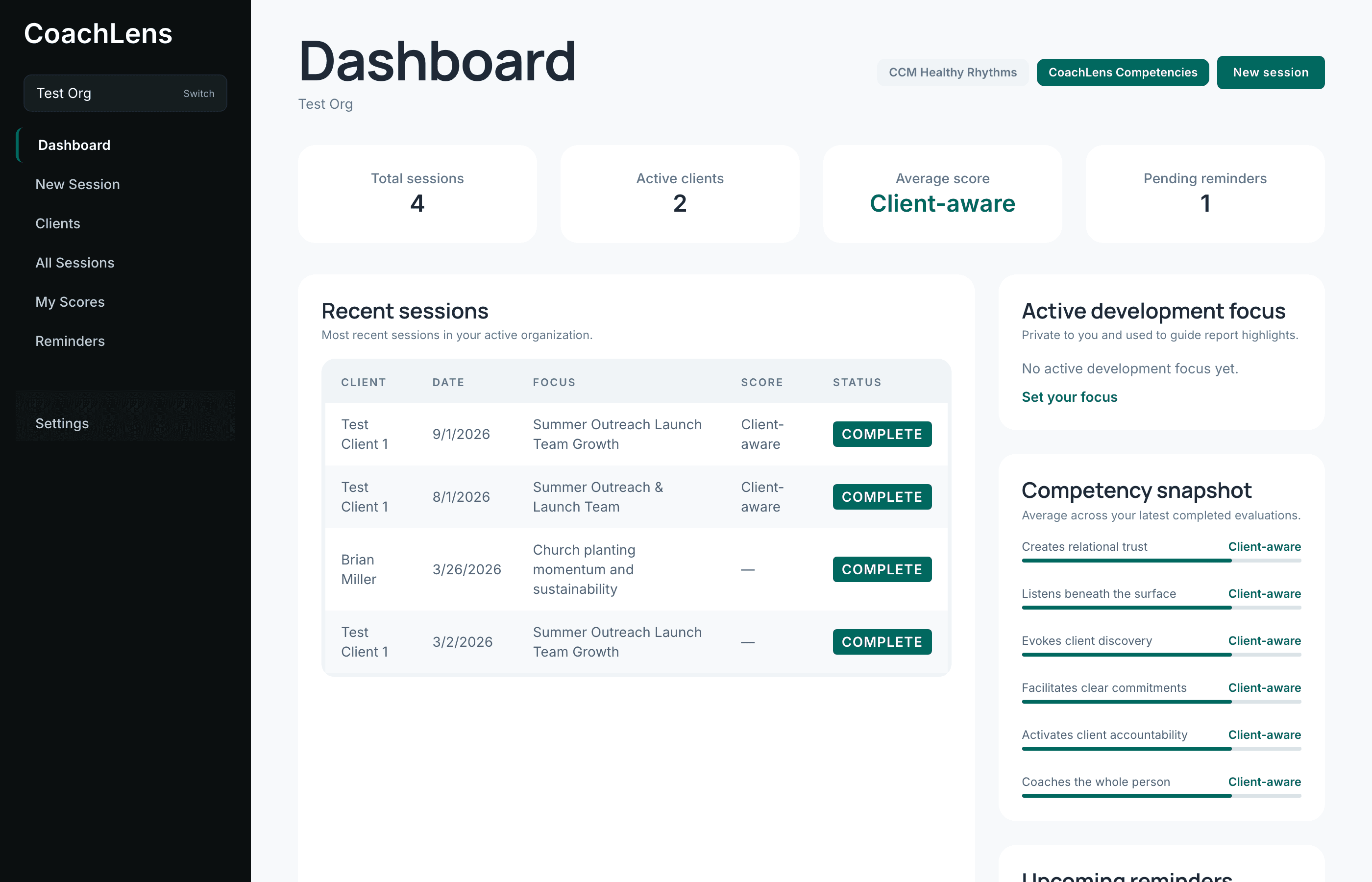Click Test Client 1 in 3/2/2026 row
Viewport: 1372px width, 882px height.
coord(365,642)
